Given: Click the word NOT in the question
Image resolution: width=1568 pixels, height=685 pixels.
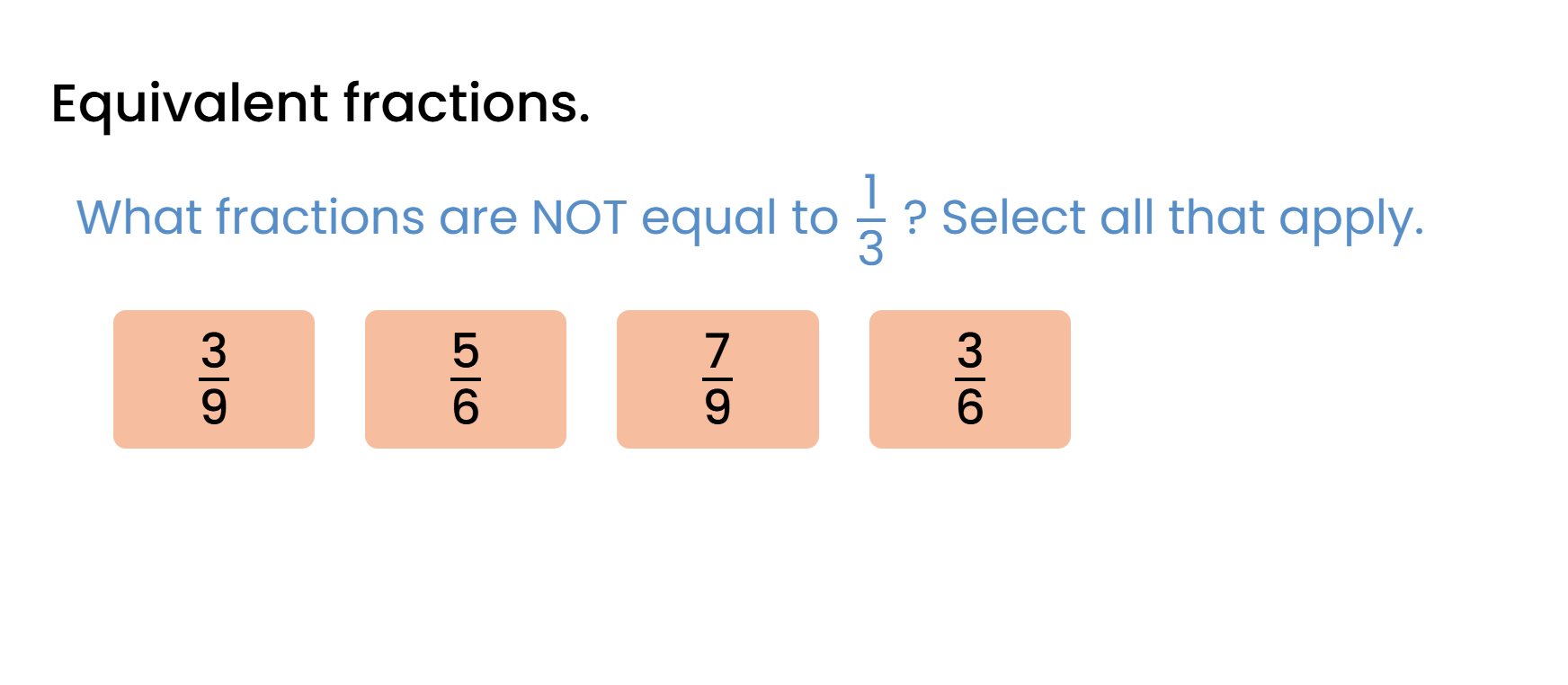Looking at the screenshot, I should 579,218.
